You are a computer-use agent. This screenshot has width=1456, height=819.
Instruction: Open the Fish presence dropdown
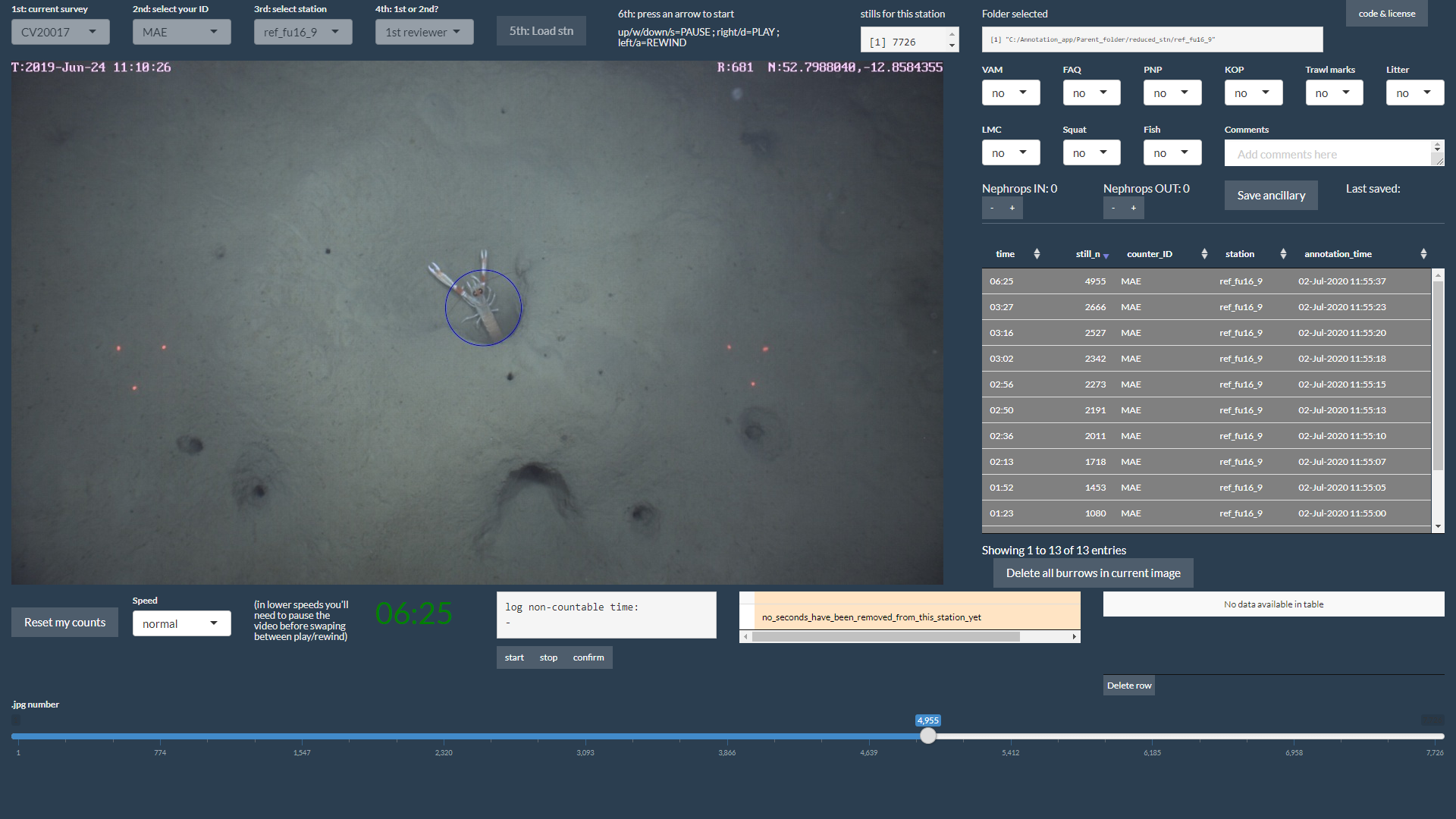click(1172, 152)
